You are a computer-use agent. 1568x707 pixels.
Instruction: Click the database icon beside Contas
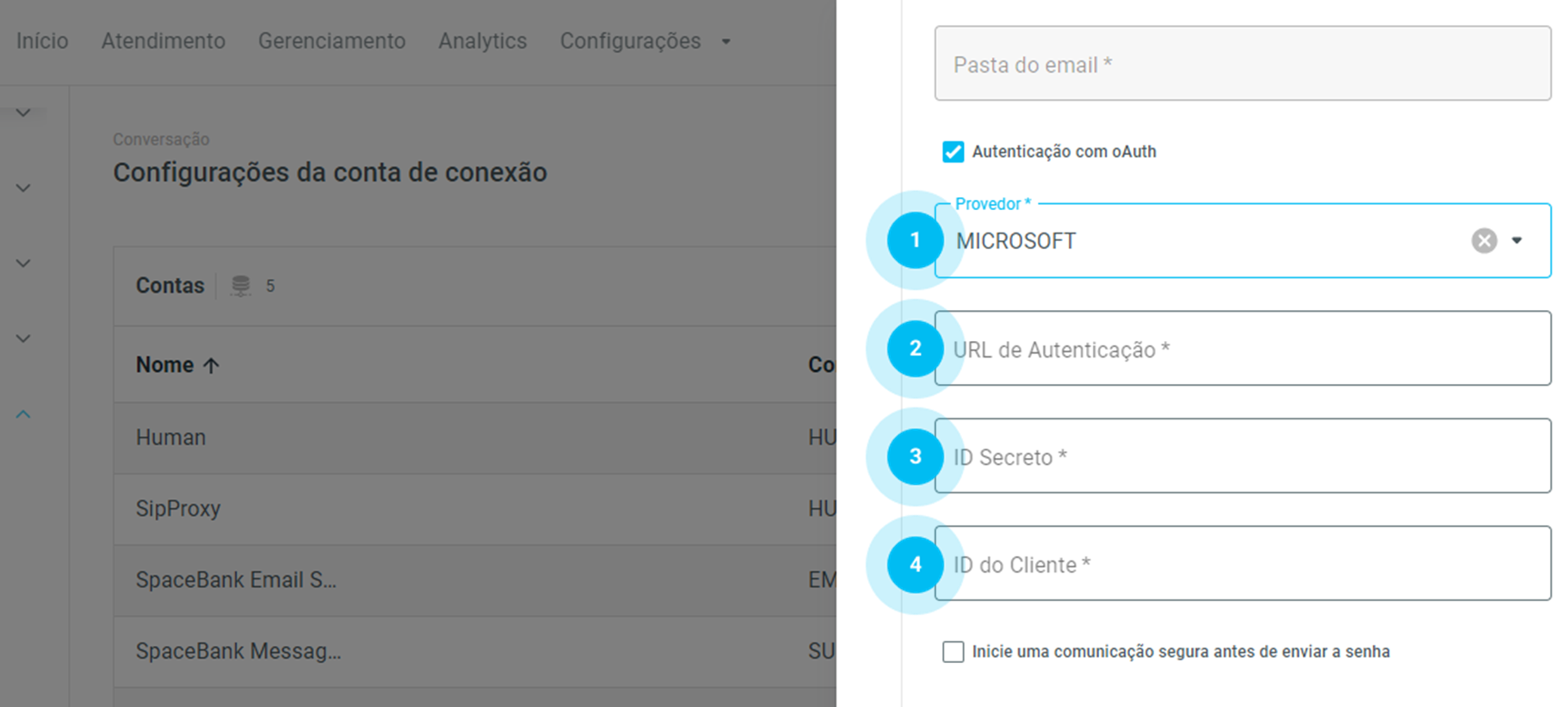[x=241, y=286]
